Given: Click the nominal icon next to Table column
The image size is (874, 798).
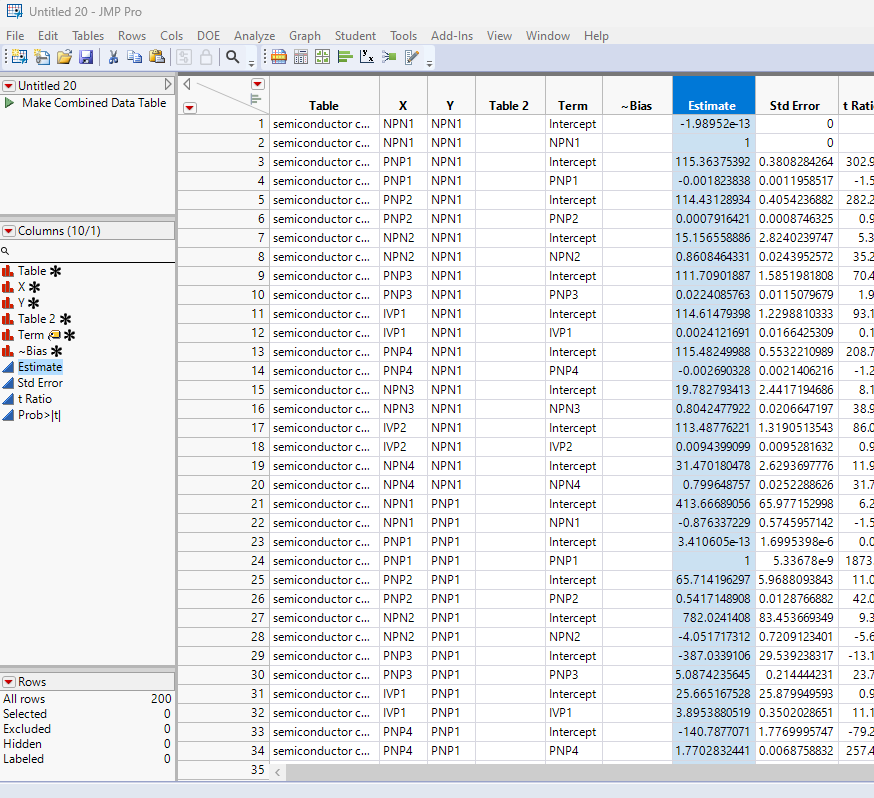Looking at the screenshot, I should (8, 271).
